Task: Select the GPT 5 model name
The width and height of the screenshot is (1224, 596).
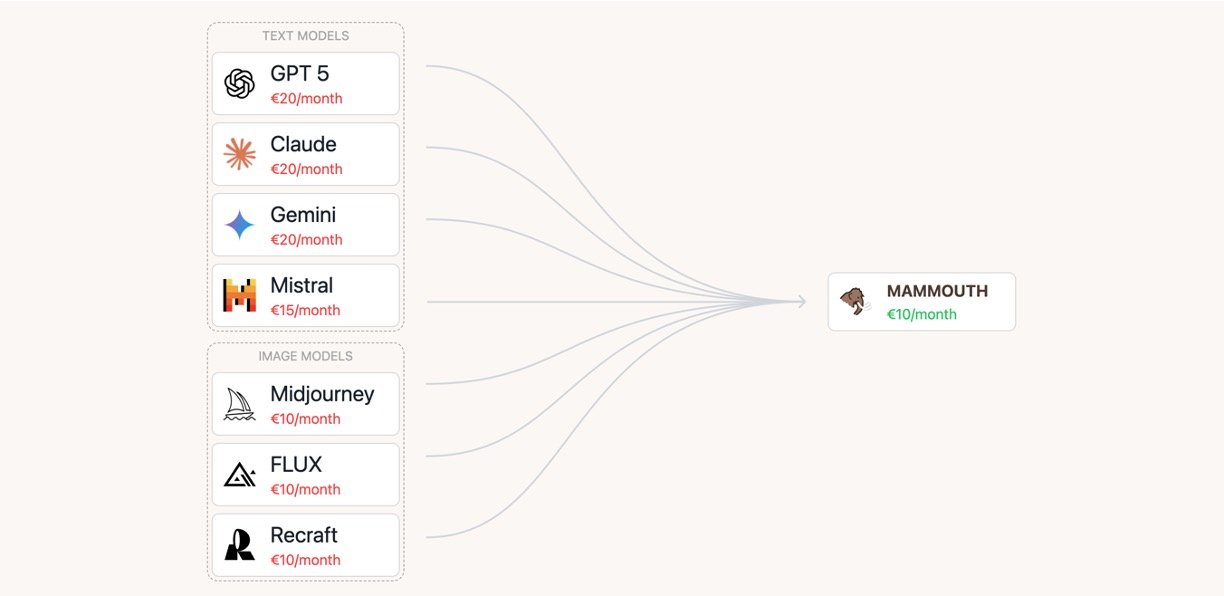Action: (x=299, y=74)
